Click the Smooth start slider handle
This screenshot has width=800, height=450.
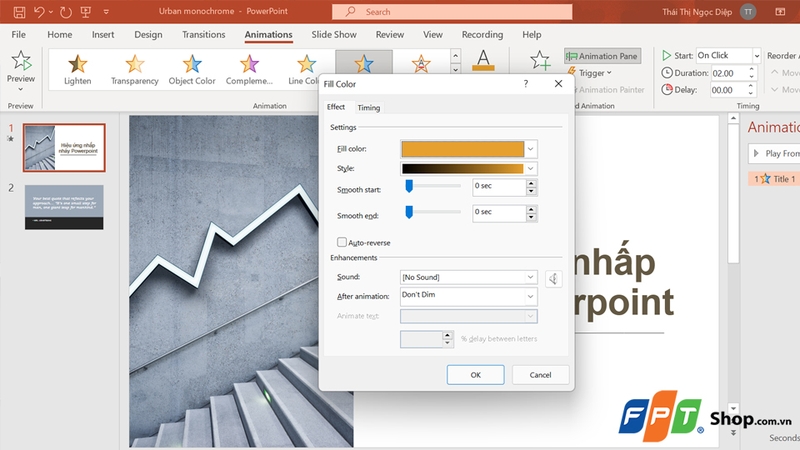point(409,186)
